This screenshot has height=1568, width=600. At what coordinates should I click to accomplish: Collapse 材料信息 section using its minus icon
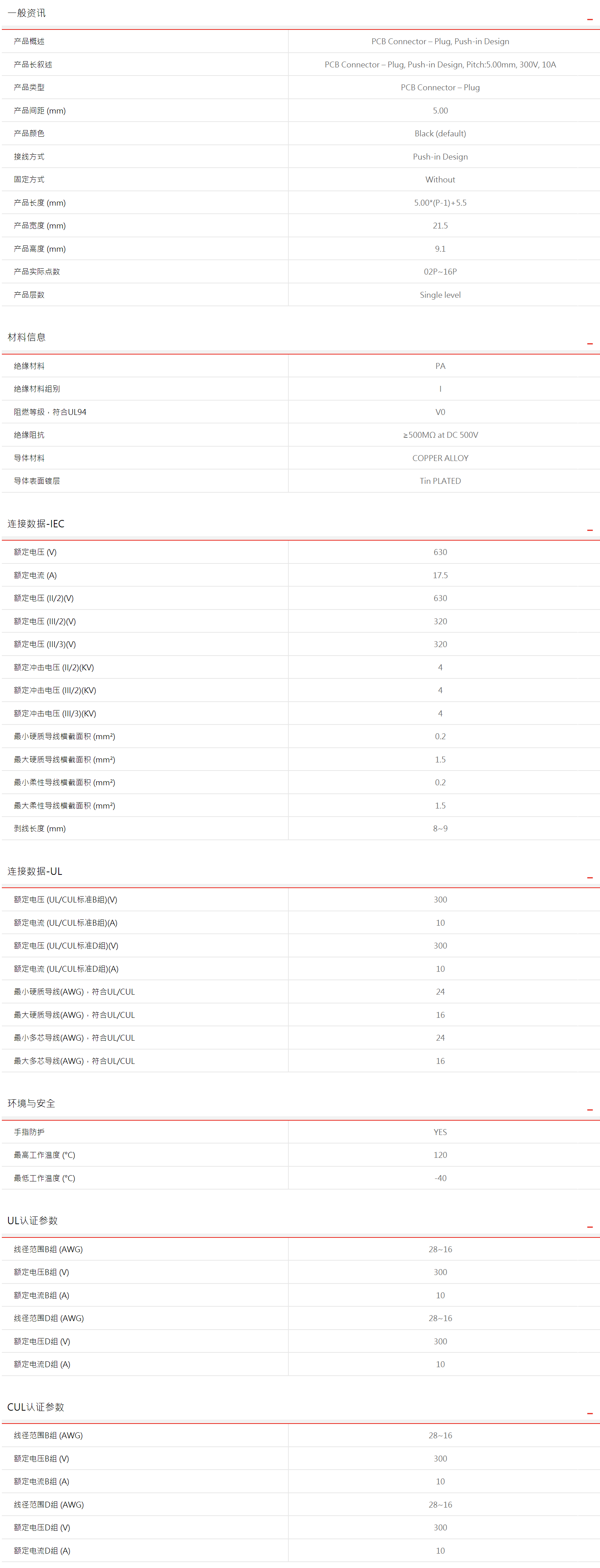[x=589, y=344]
